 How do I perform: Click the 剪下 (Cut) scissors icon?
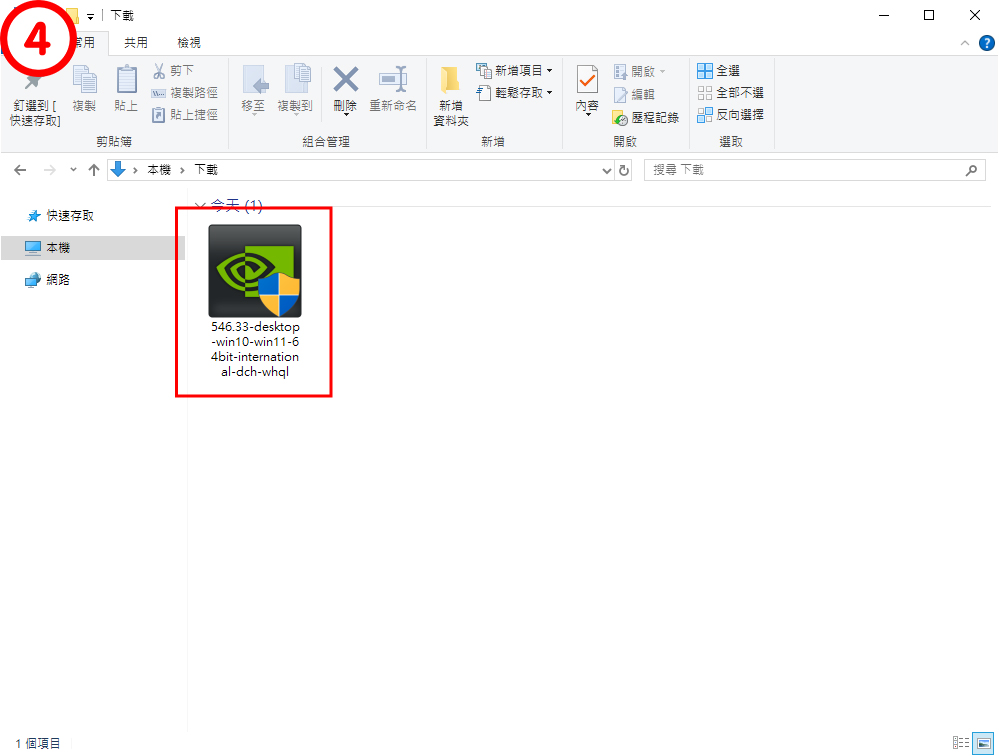click(x=159, y=71)
